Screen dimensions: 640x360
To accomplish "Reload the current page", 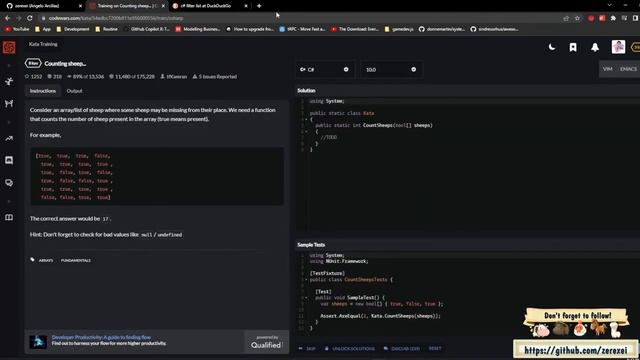I will (29, 18).
